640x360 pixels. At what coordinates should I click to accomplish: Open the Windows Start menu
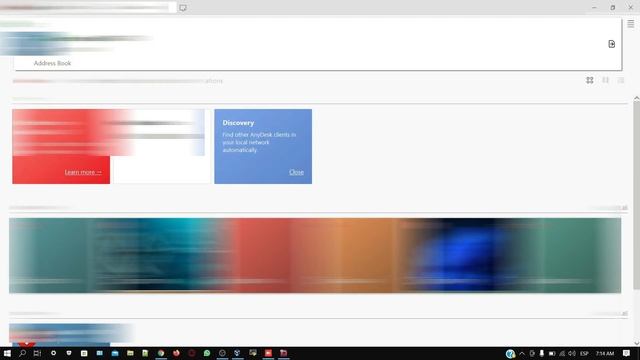[7, 353]
